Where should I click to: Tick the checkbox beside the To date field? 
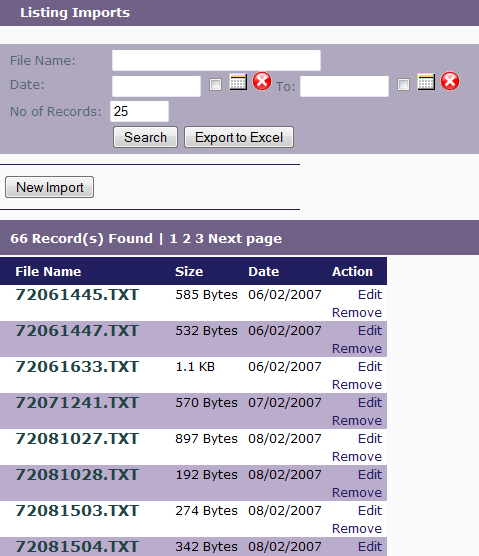point(403,85)
